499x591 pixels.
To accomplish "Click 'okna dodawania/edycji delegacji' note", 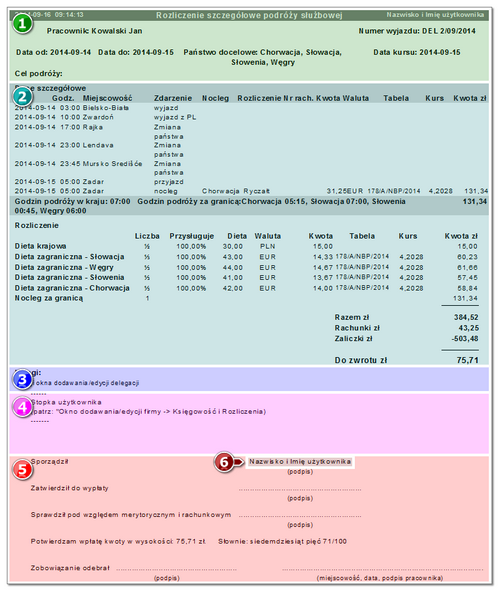I will point(86,383).
